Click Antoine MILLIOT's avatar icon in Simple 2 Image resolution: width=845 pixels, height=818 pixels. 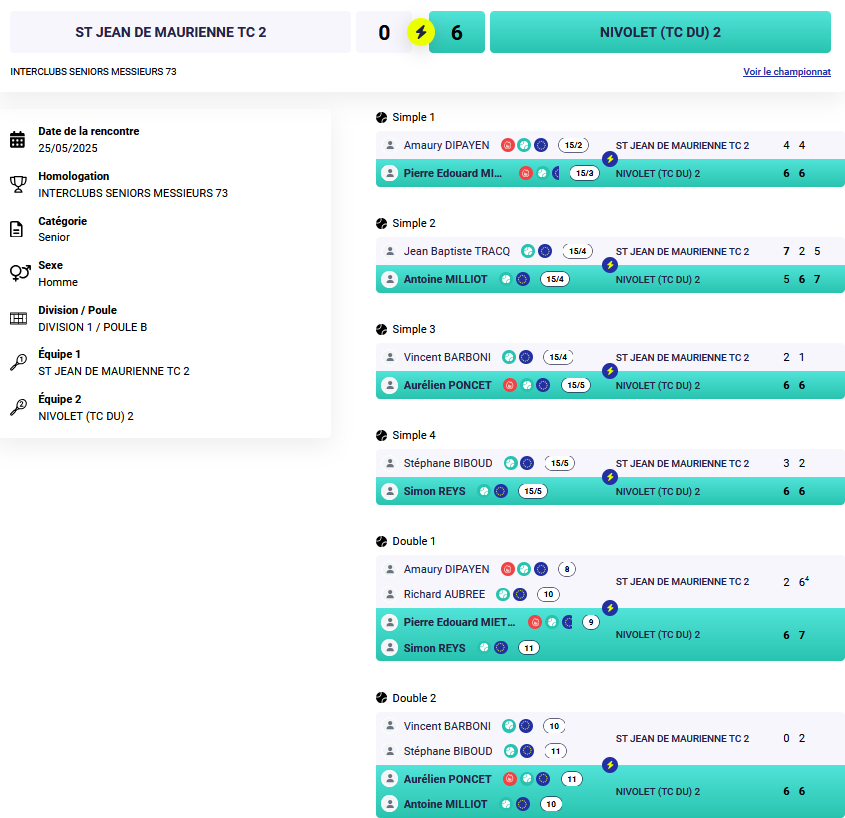pyautogui.click(x=389, y=279)
